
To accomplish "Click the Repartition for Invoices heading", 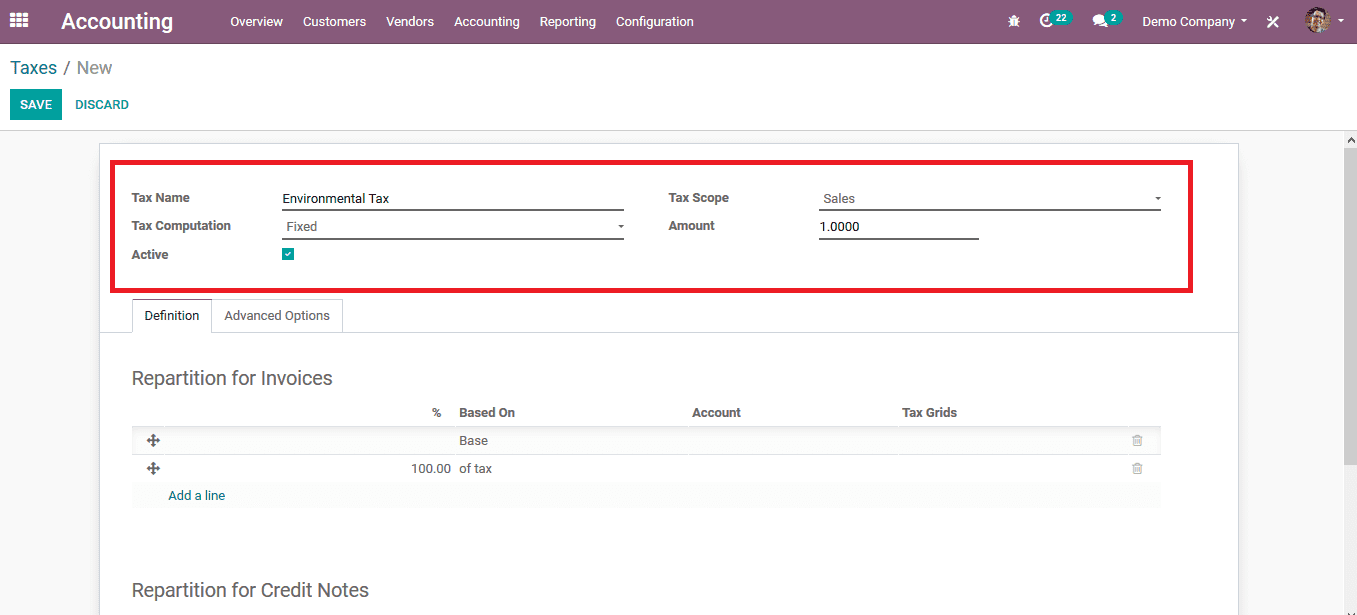I will pyautogui.click(x=232, y=378).
